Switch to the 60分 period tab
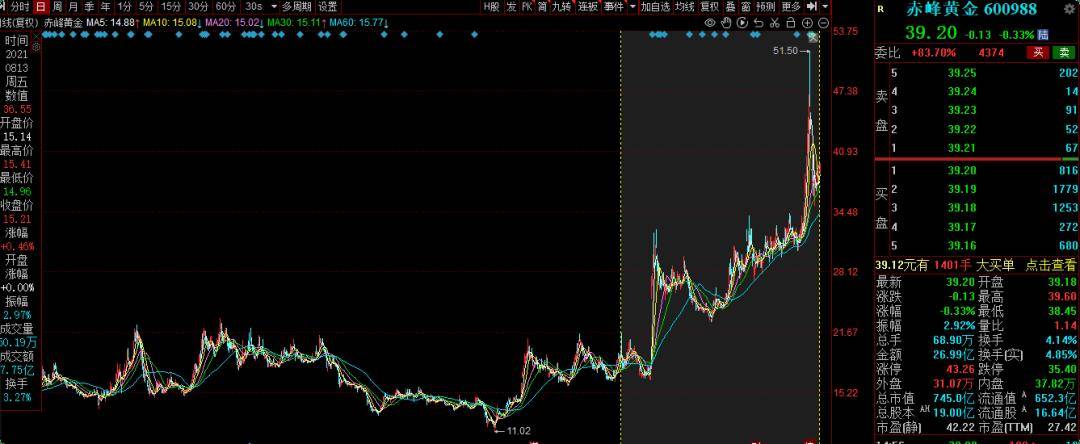This screenshot has height=444, width=1080. pyautogui.click(x=225, y=6)
